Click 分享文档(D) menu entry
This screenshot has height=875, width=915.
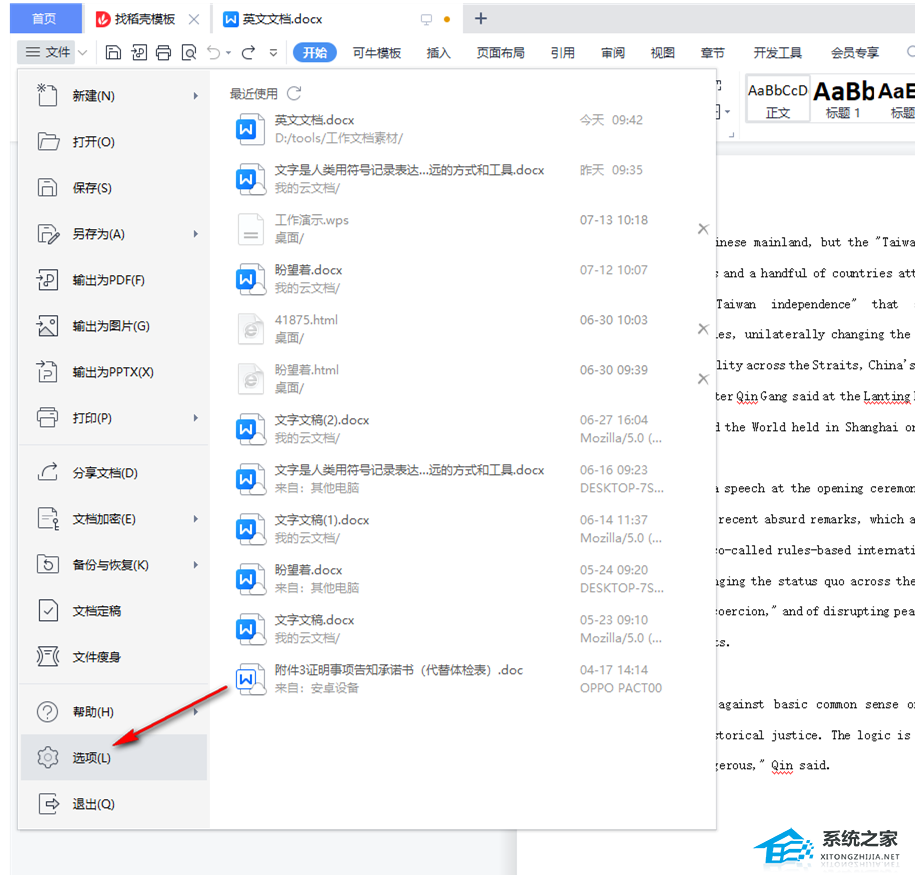pyautogui.click(x=114, y=473)
